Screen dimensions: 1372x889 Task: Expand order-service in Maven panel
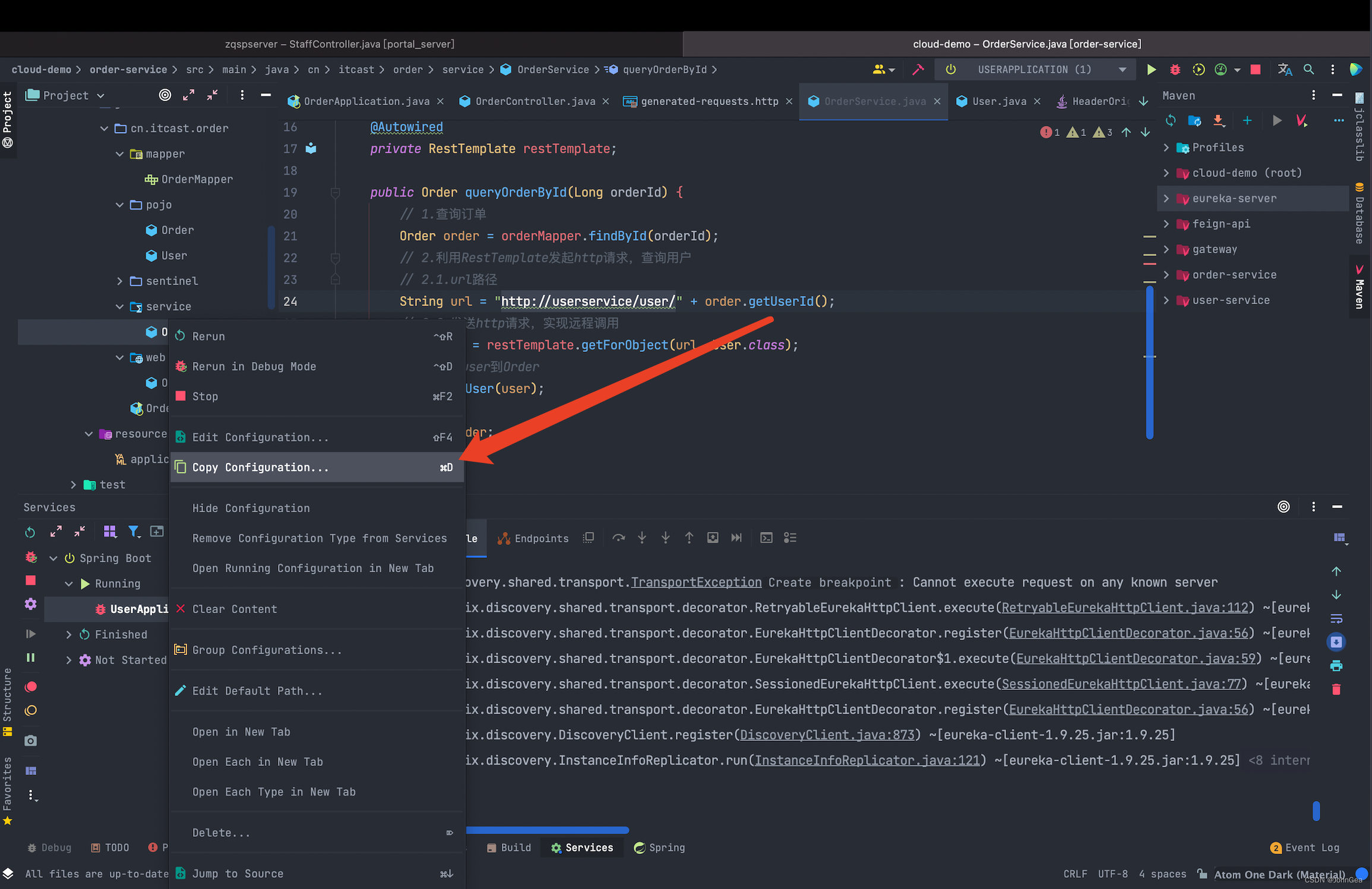(x=1166, y=275)
